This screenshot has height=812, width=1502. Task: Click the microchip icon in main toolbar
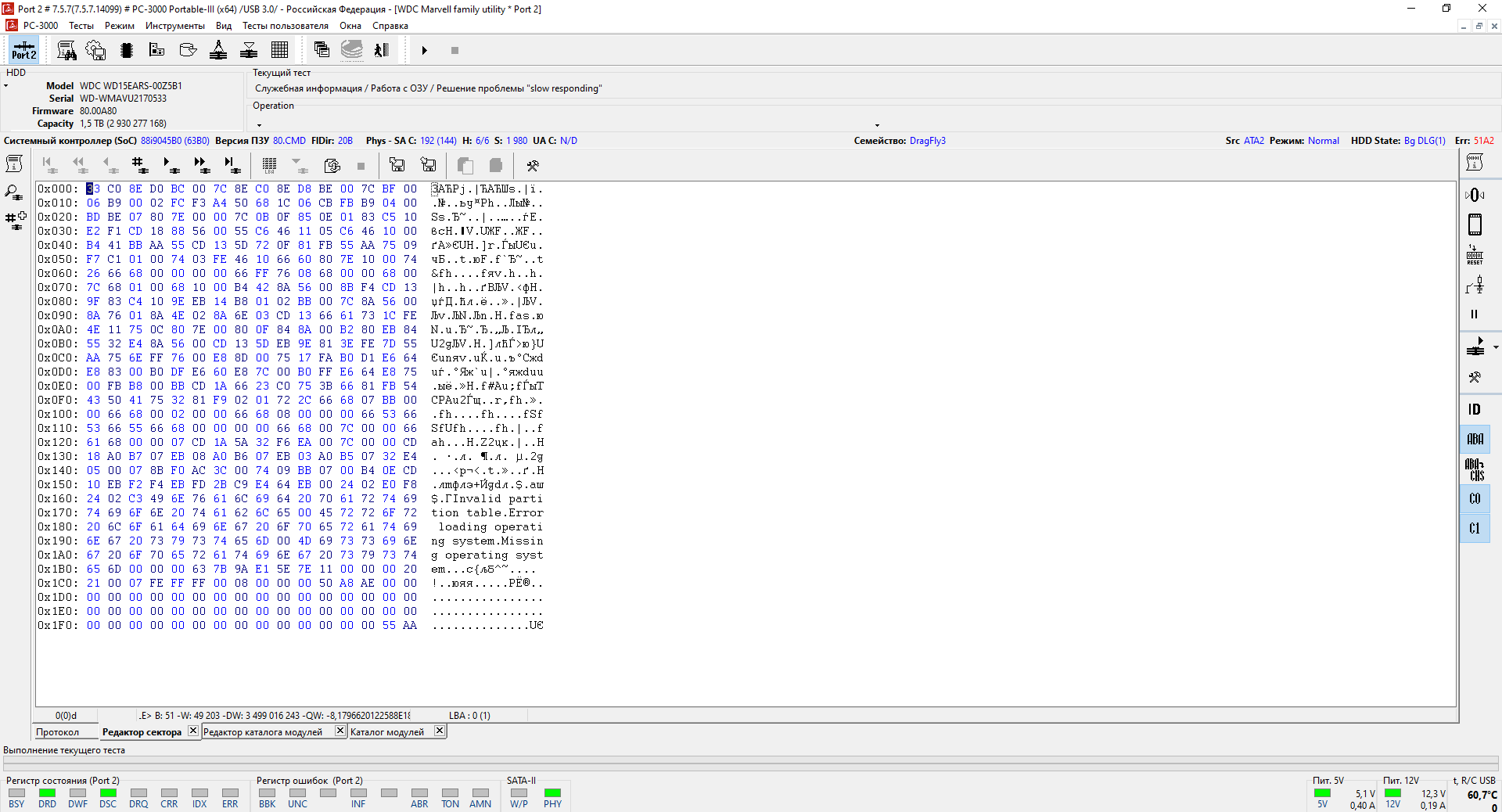click(127, 50)
